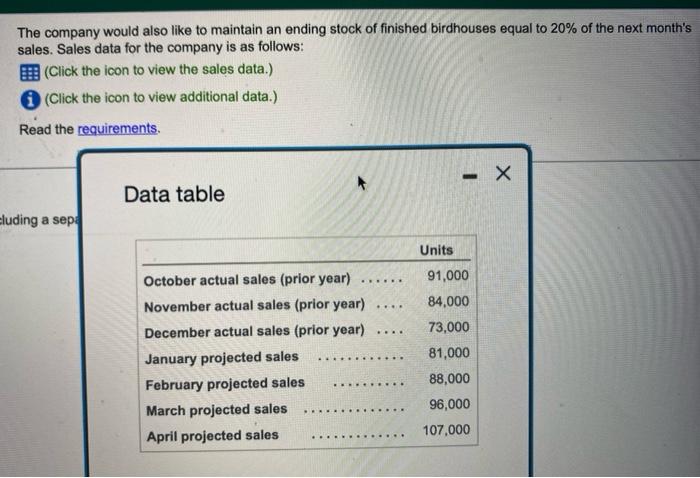This screenshot has width=700, height=478.
Task: Click the 91,000 units value
Action: (448, 275)
